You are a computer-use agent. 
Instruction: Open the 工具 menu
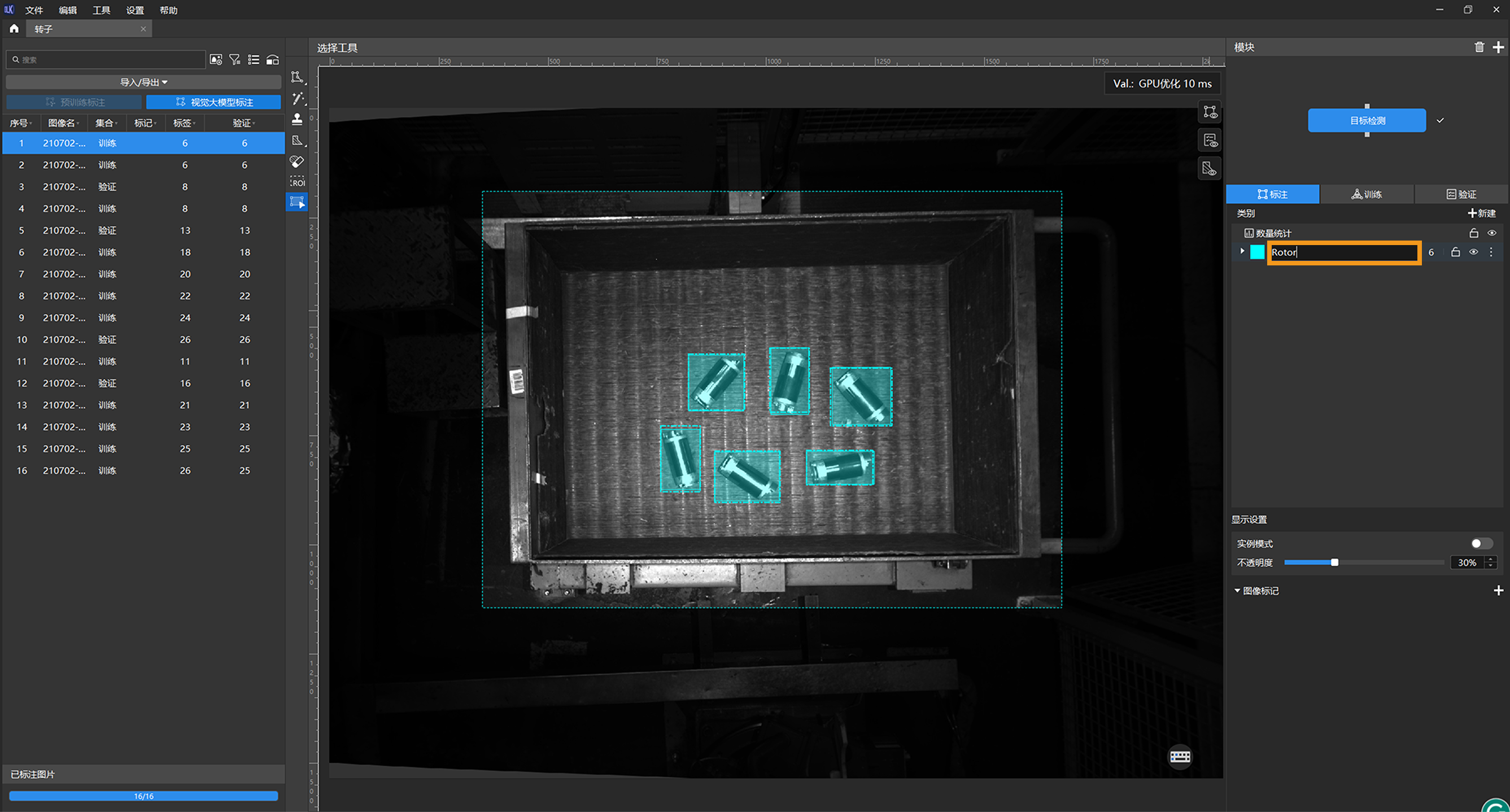click(x=101, y=10)
